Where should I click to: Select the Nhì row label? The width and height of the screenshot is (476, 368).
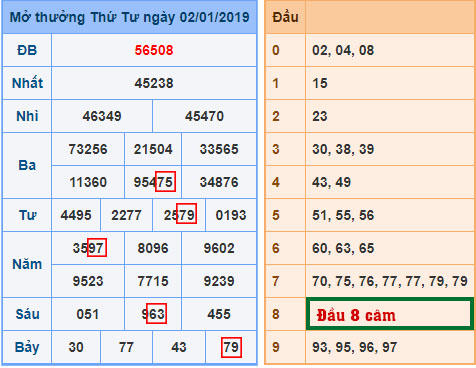click(x=27, y=116)
